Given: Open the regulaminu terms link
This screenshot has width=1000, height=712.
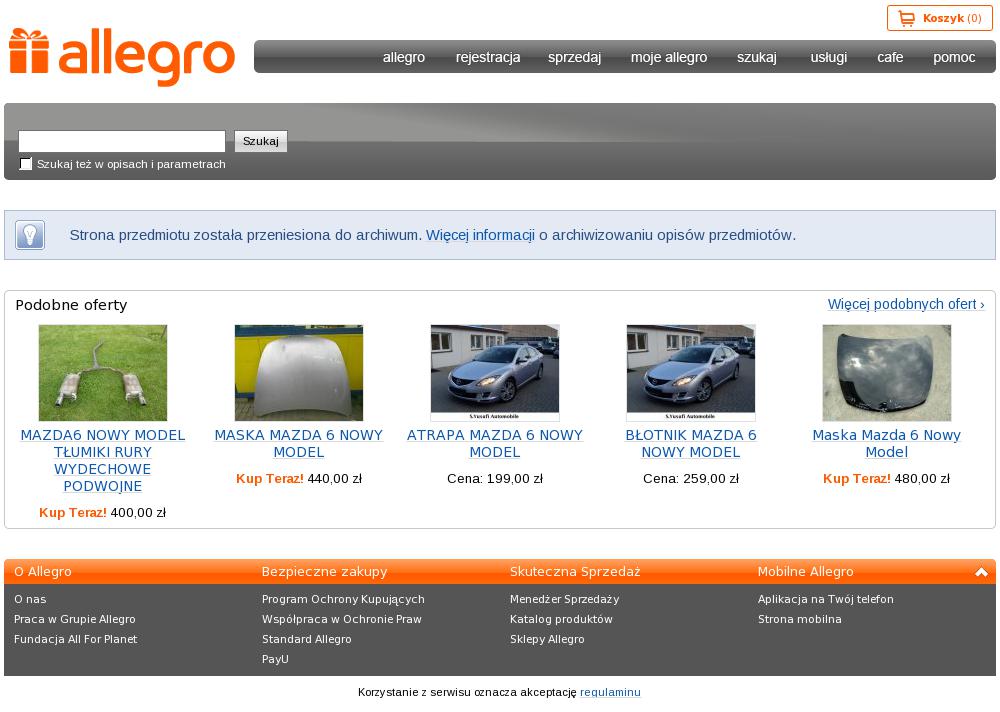Looking at the screenshot, I should (610, 692).
